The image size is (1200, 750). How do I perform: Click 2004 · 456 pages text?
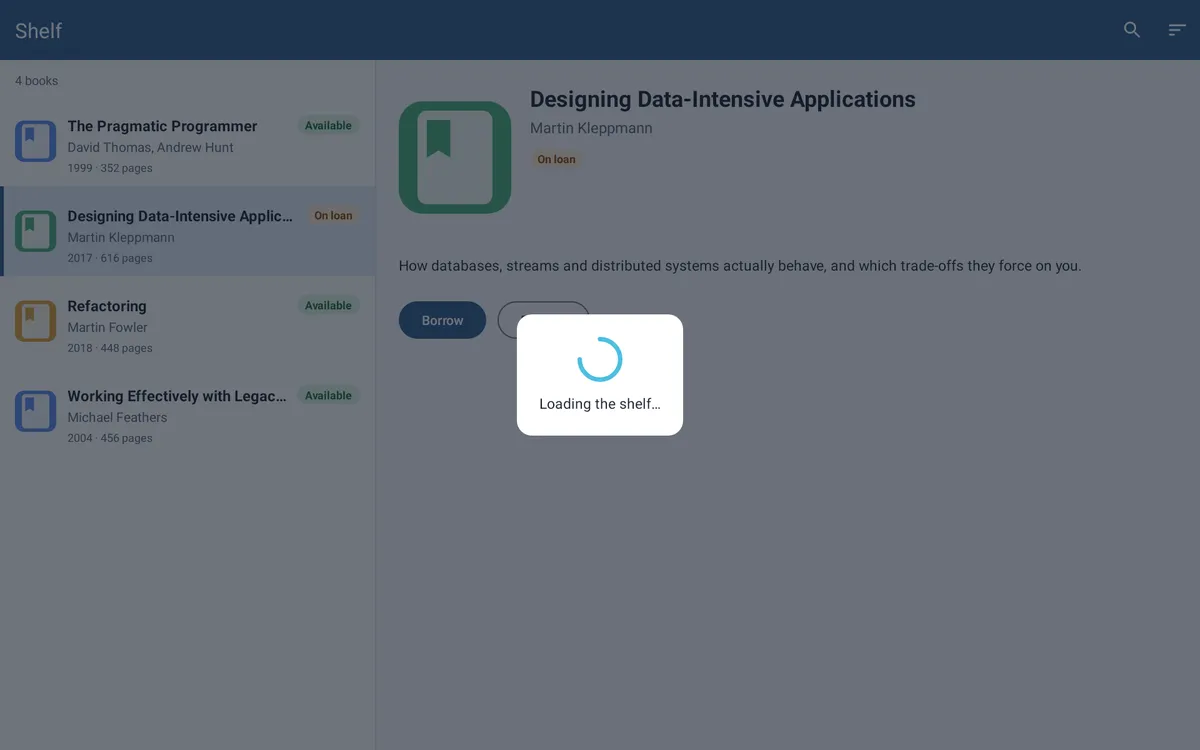click(x=110, y=438)
